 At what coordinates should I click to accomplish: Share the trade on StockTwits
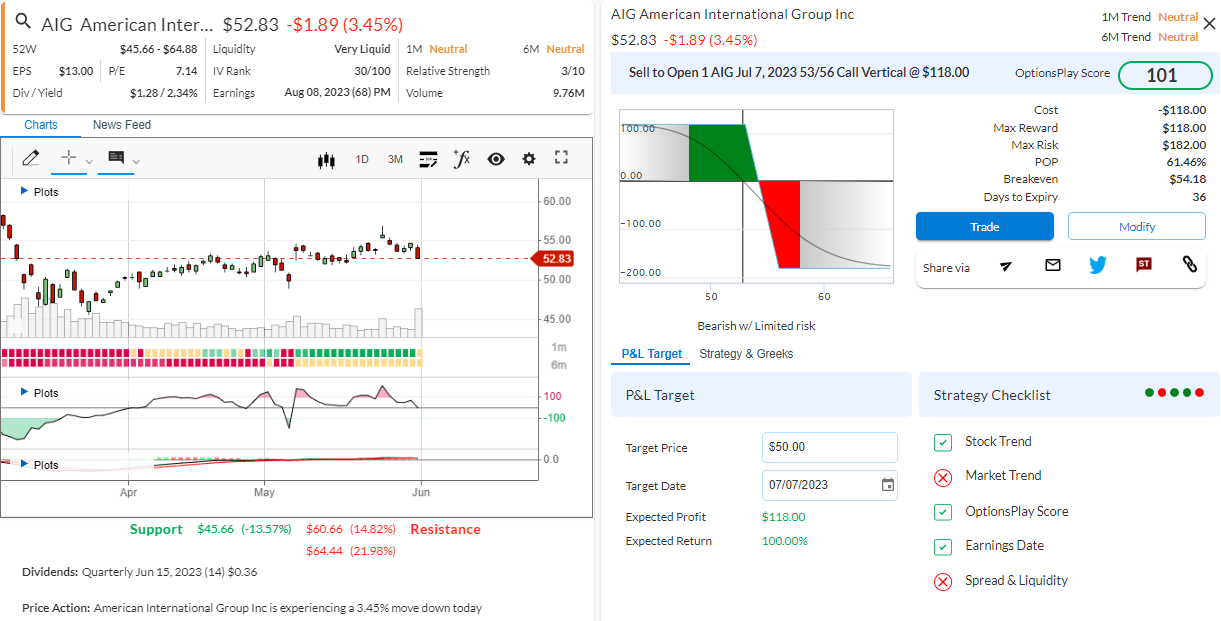[x=1144, y=265]
